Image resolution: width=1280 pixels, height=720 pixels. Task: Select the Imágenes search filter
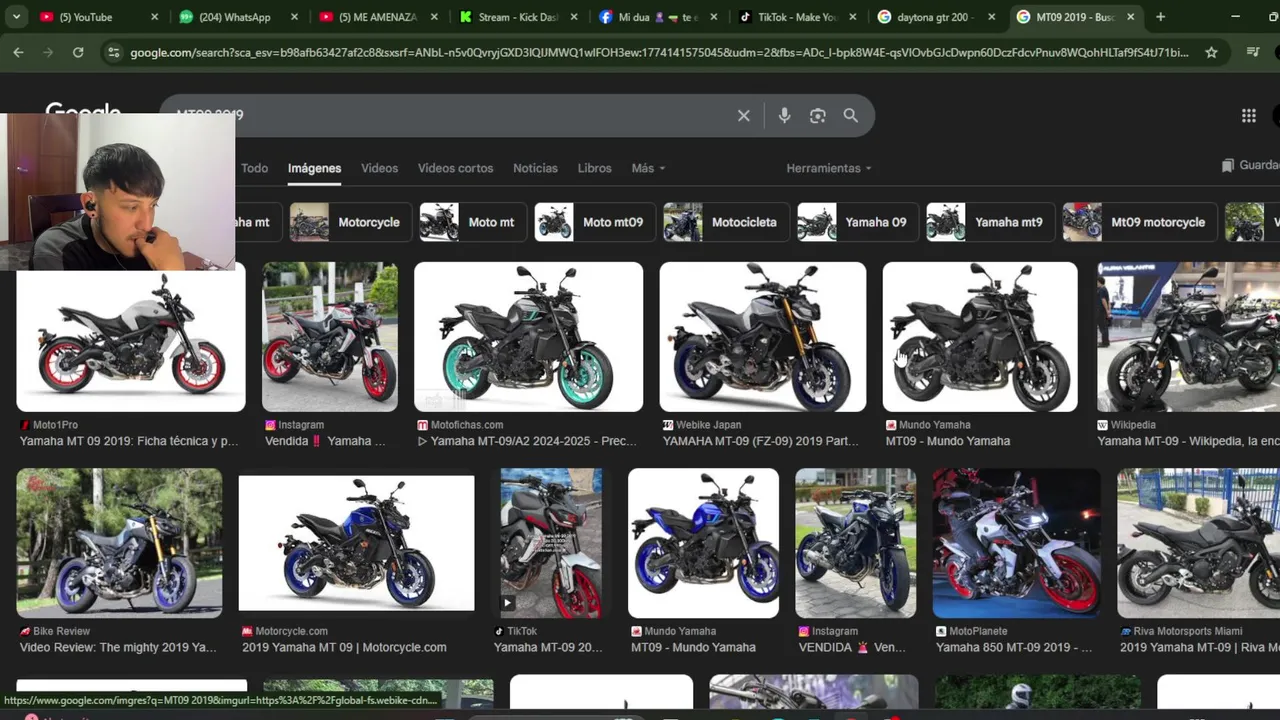point(314,168)
